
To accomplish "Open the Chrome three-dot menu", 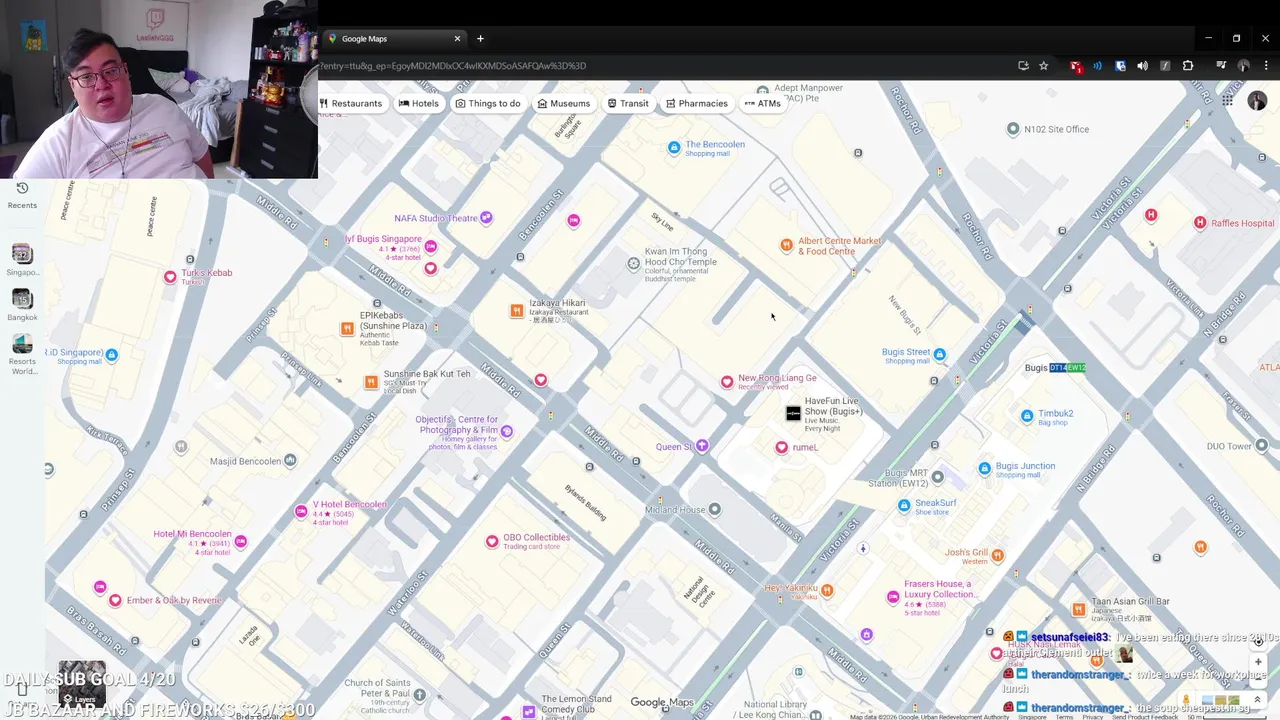I will coord(1265,66).
